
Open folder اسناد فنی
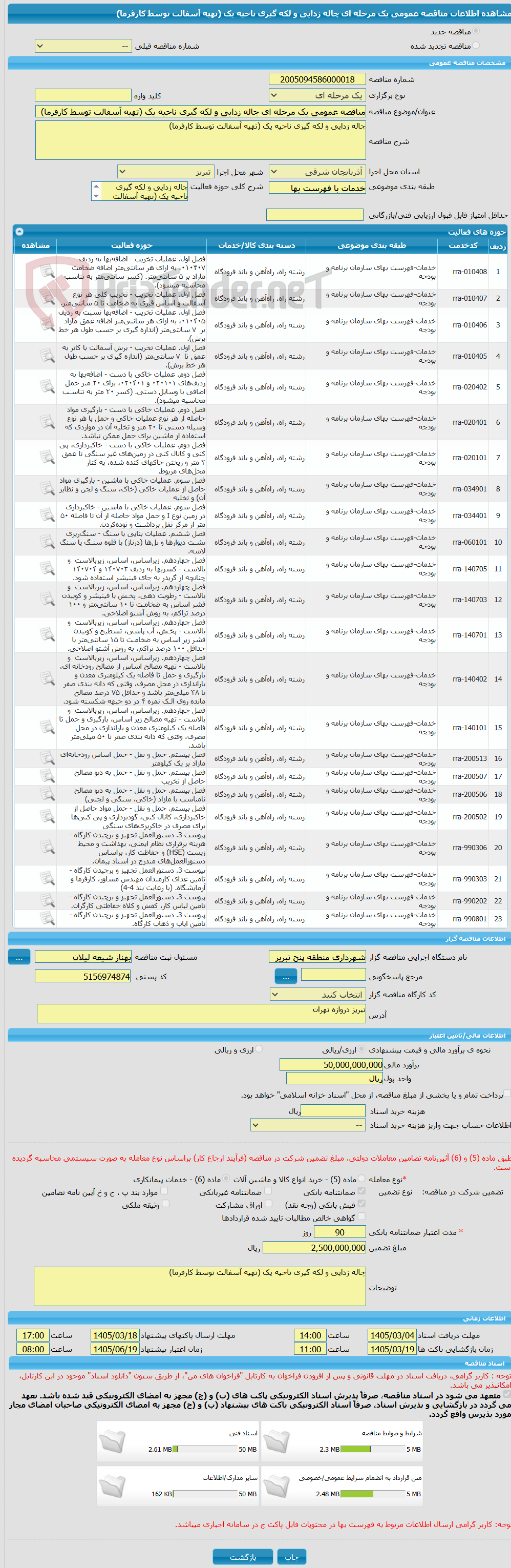(x=113, y=1441)
